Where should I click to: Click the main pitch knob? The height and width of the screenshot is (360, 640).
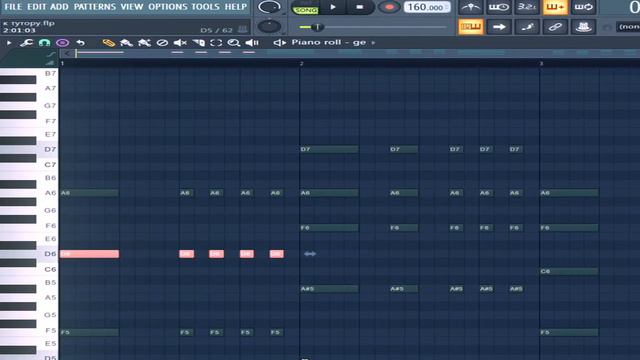(269, 26)
